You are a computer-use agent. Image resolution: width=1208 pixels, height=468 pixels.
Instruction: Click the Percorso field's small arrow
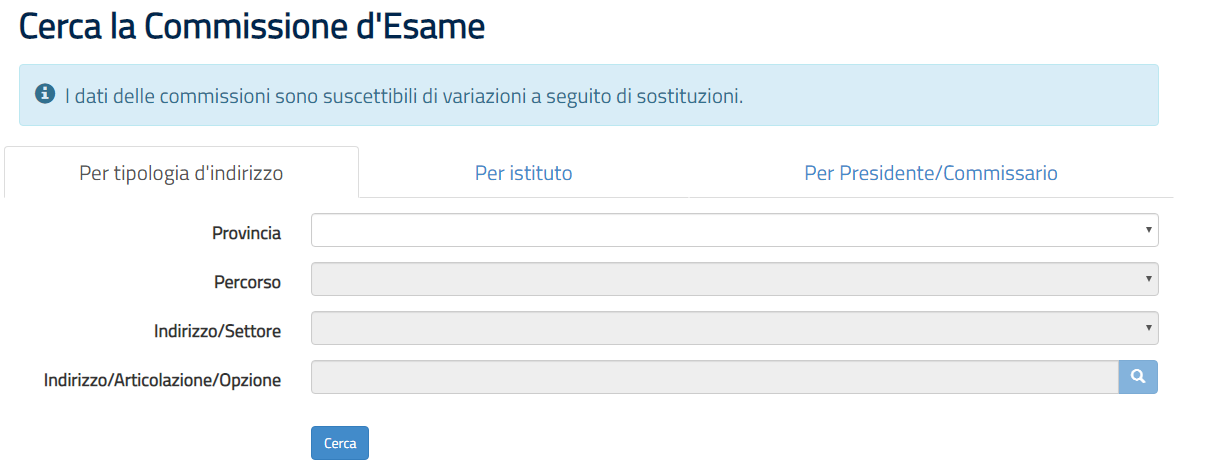tap(1149, 279)
